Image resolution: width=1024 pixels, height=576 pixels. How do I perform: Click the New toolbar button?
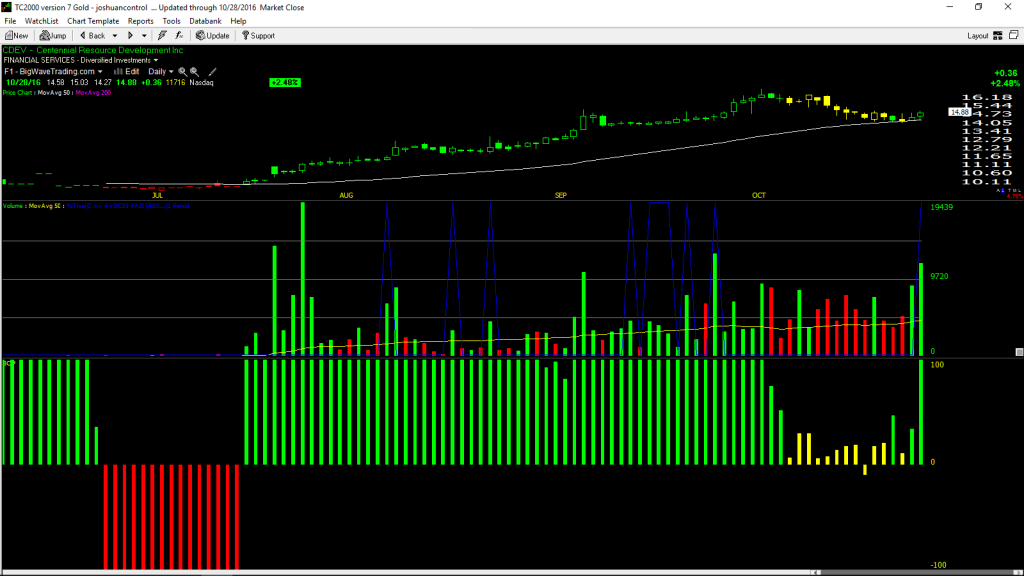point(17,36)
